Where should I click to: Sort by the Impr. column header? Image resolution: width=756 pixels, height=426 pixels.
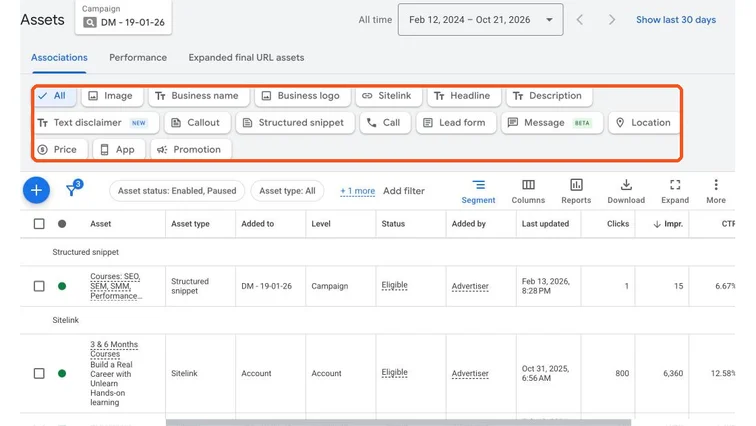pos(668,224)
